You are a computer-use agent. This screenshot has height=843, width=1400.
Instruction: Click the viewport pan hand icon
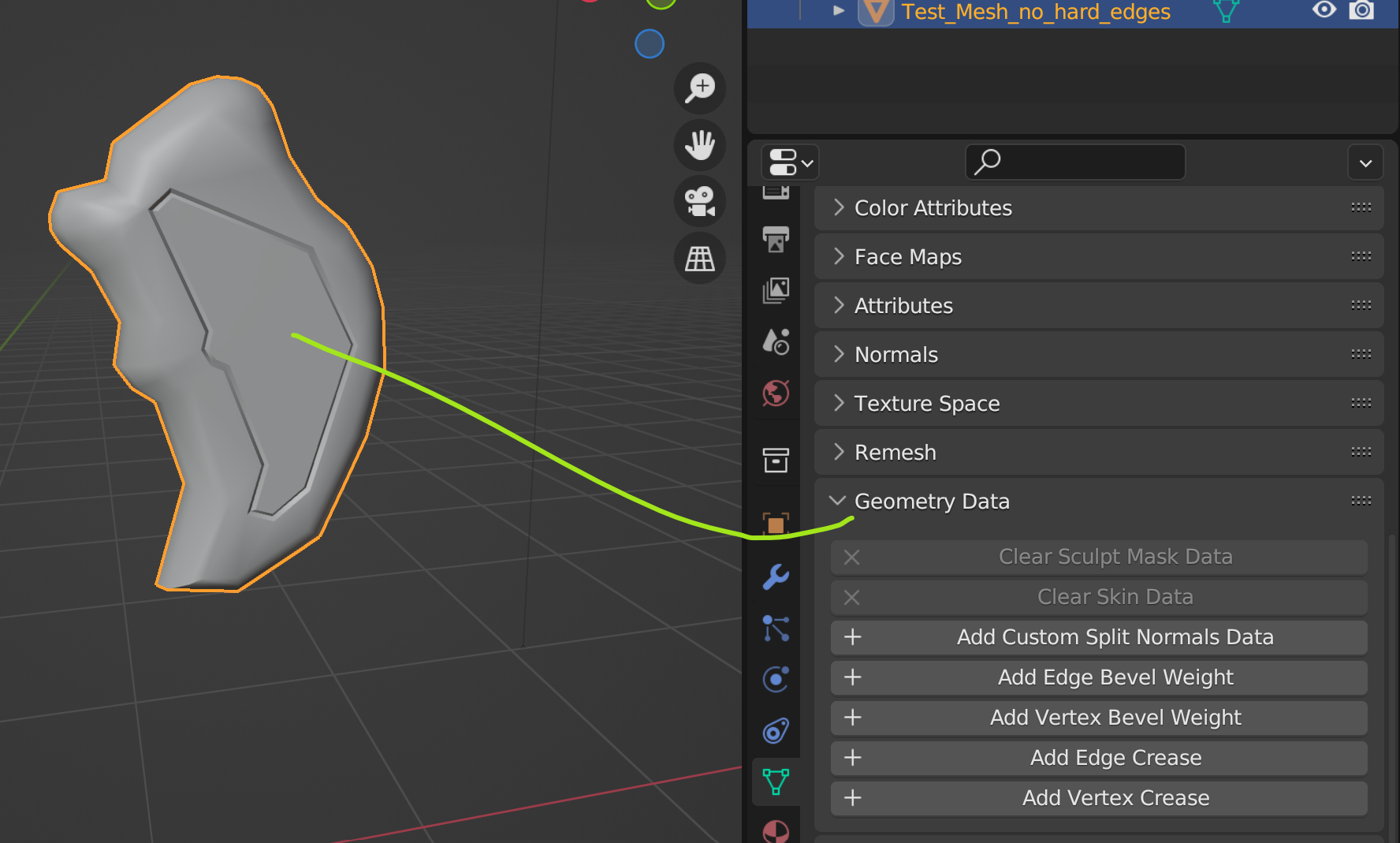[x=699, y=145]
